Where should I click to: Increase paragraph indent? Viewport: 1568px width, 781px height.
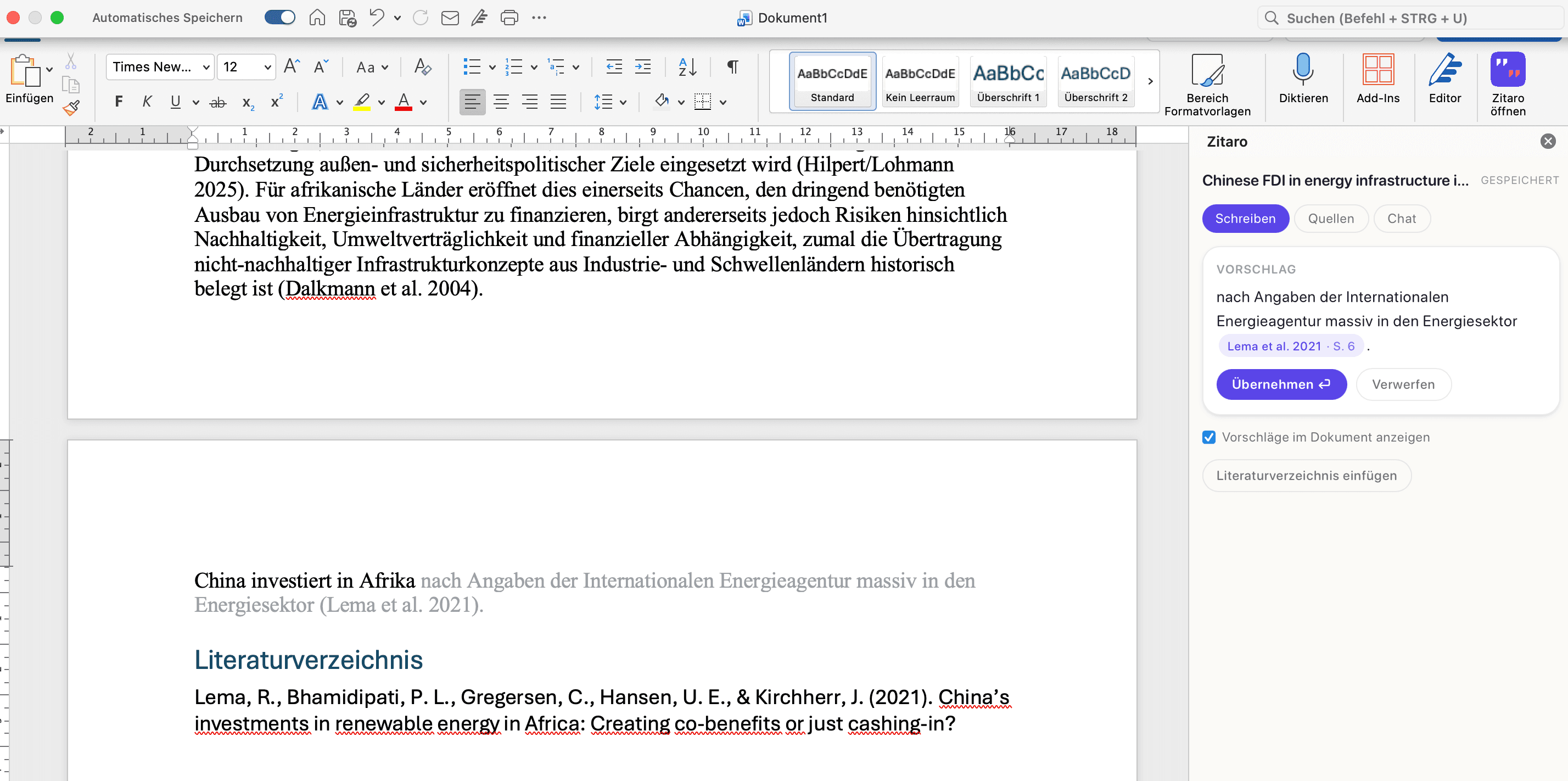click(643, 66)
